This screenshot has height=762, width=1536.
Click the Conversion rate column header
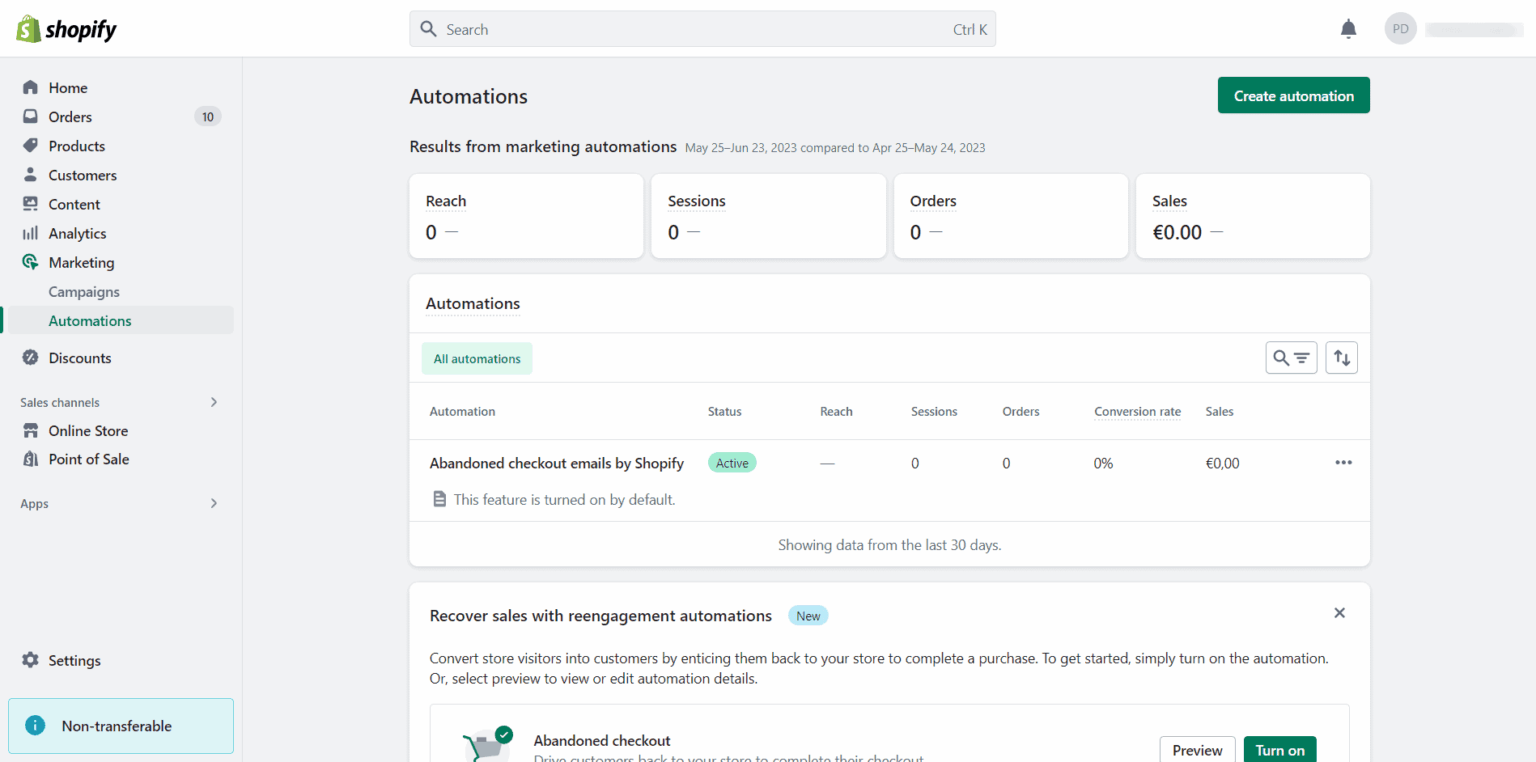coord(1137,411)
